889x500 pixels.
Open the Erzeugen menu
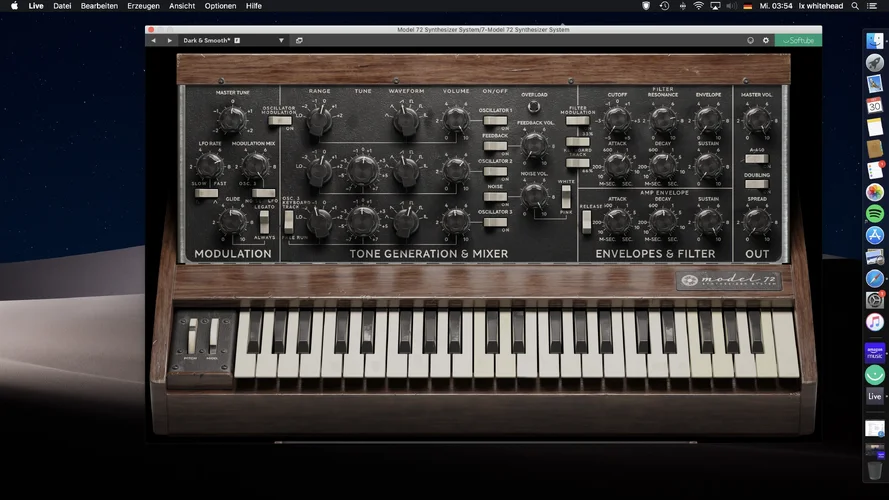click(143, 6)
